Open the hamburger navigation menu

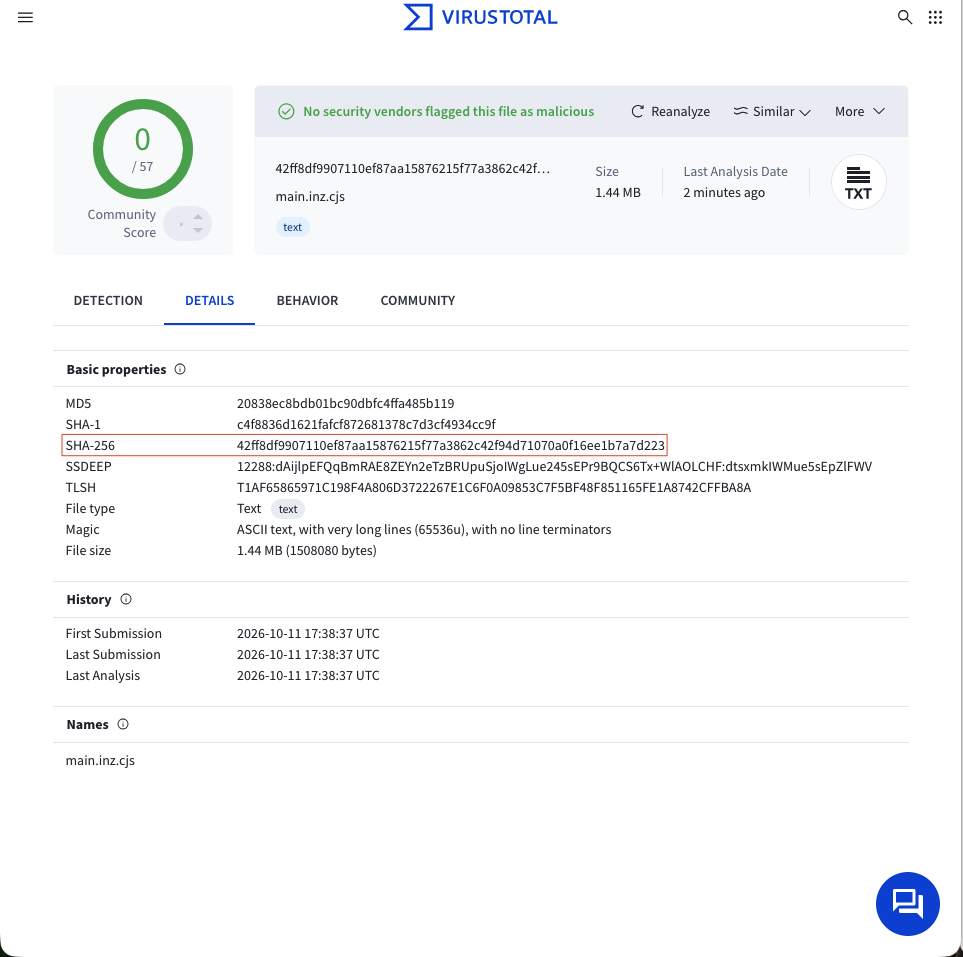(25, 17)
